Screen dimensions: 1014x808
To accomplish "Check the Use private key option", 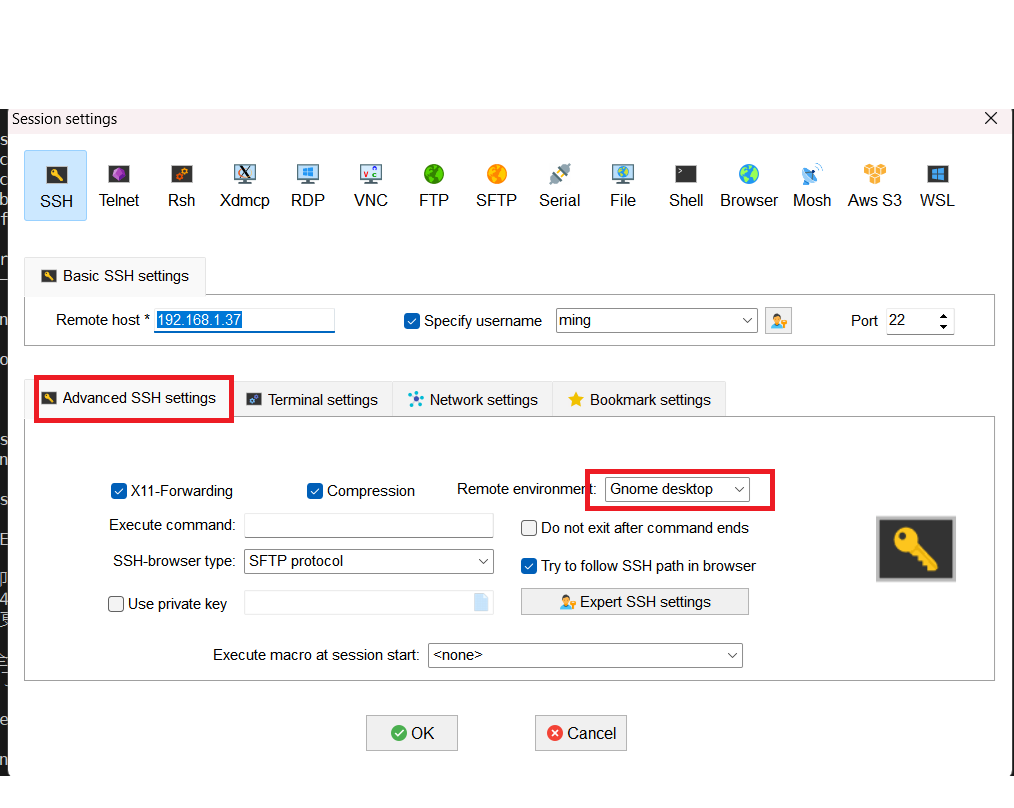I will pyautogui.click(x=115, y=603).
